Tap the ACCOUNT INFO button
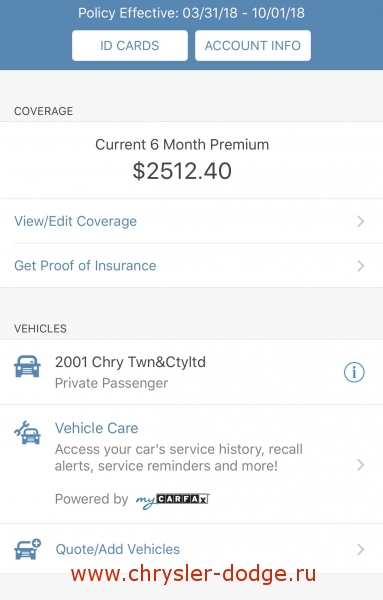 tap(253, 46)
